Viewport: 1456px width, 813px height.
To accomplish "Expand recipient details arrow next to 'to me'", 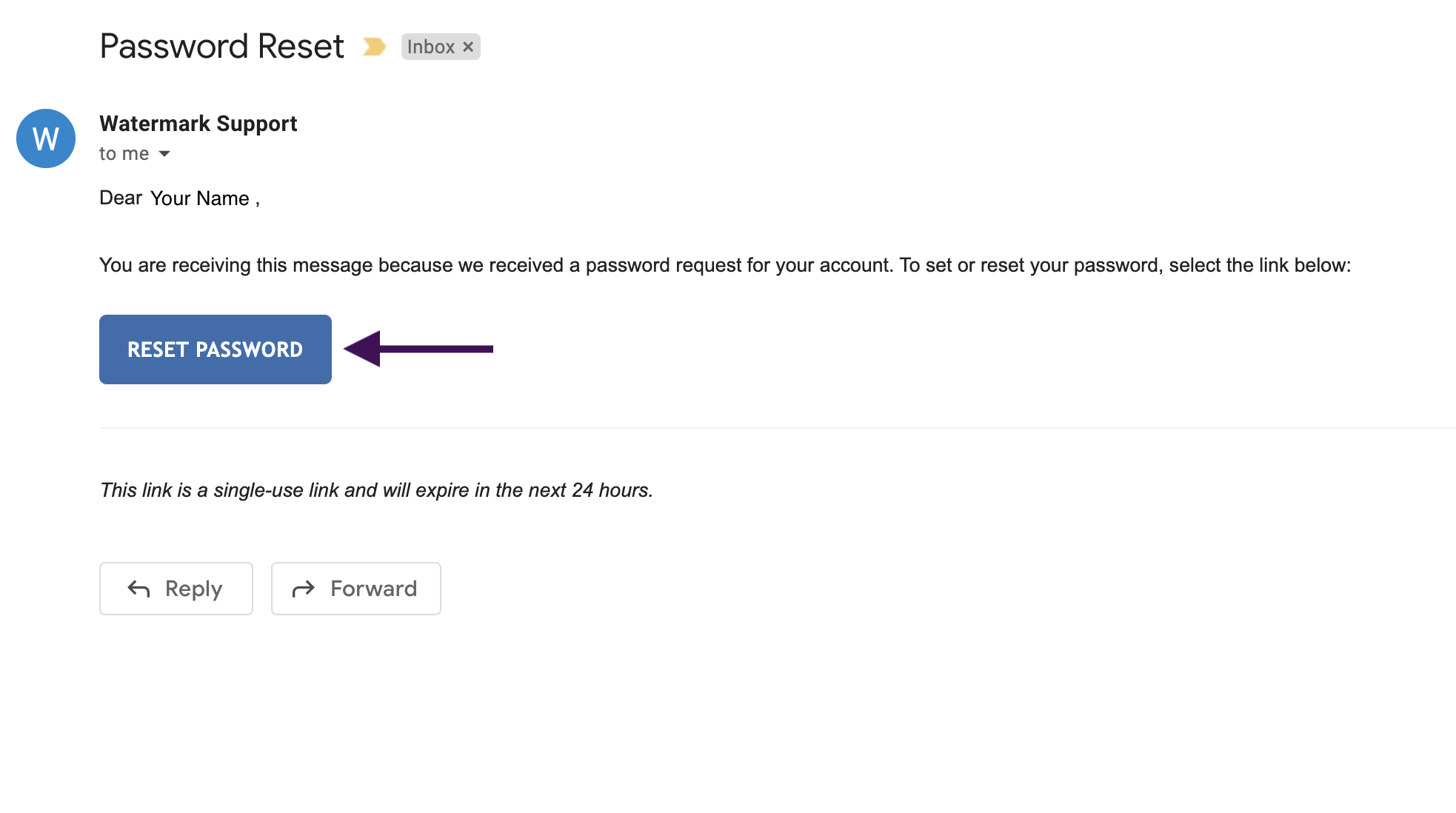I will tap(164, 154).
